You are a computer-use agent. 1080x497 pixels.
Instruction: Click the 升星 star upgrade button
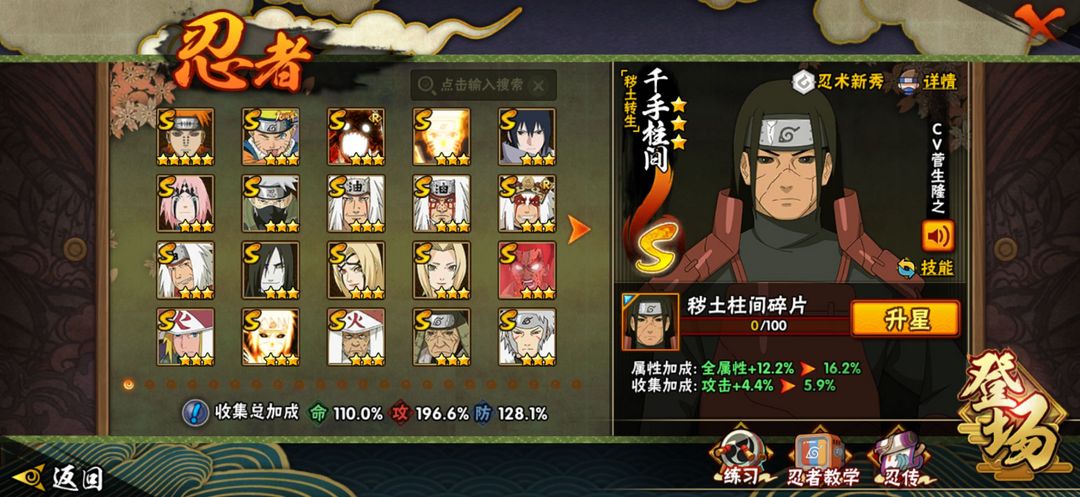pos(905,319)
